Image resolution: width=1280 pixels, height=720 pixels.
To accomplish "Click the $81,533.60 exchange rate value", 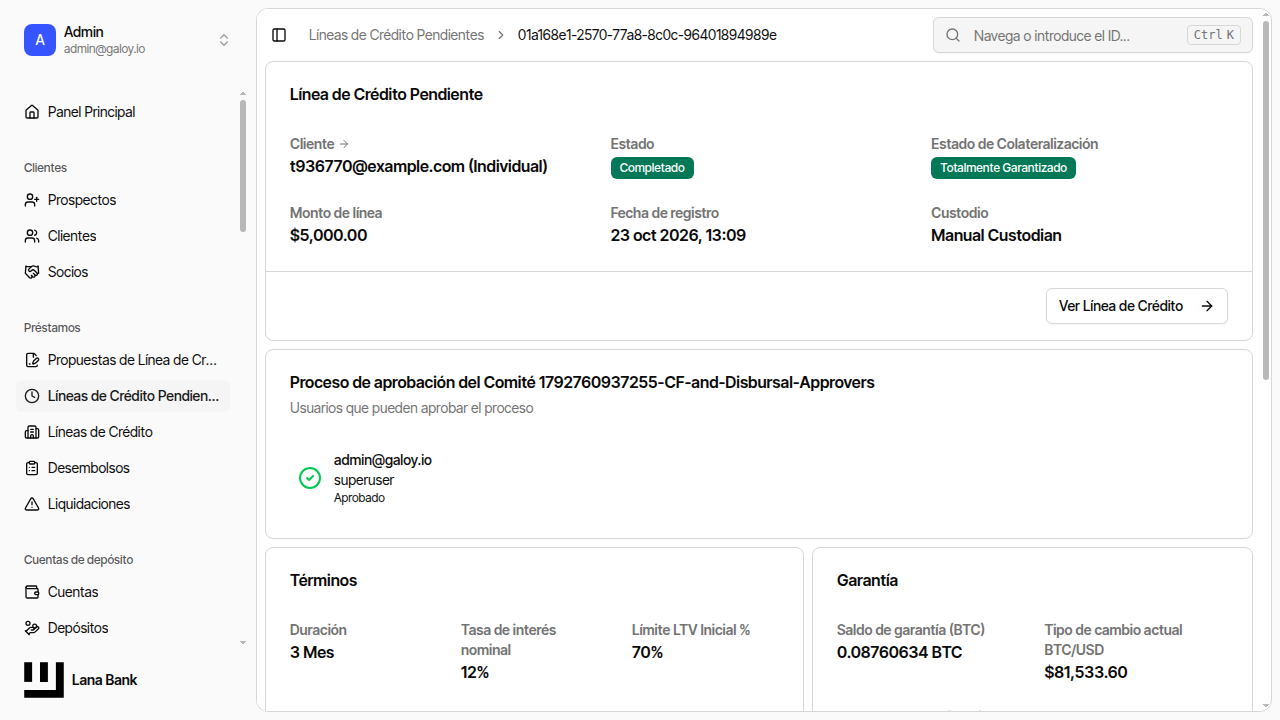I will tap(1085, 673).
